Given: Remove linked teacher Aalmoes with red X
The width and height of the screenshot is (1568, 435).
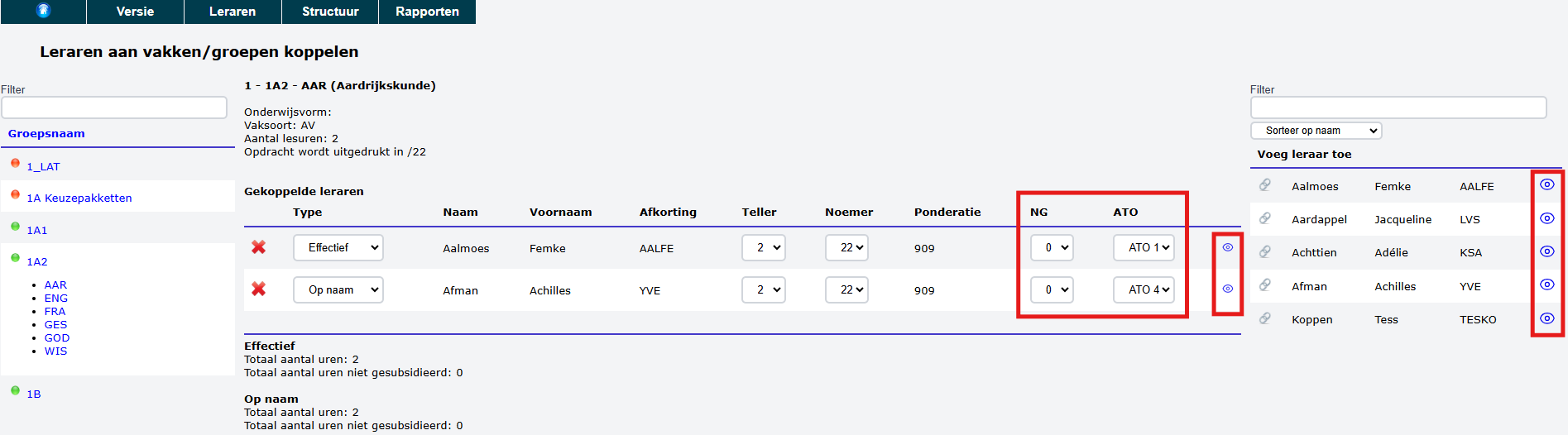Looking at the screenshot, I should [259, 247].
